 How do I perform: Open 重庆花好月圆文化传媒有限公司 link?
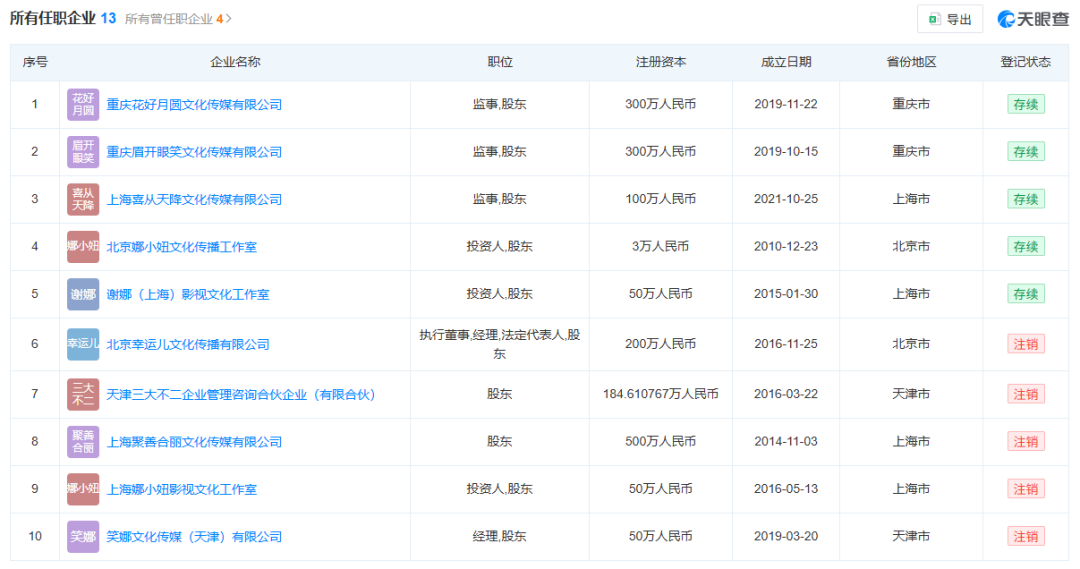pyautogui.click(x=194, y=105)
